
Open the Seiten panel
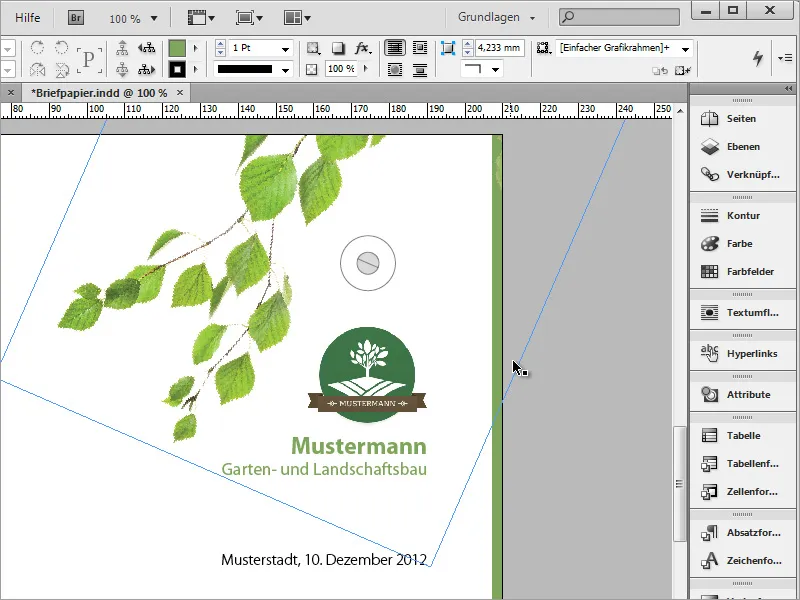coord(742,119)
